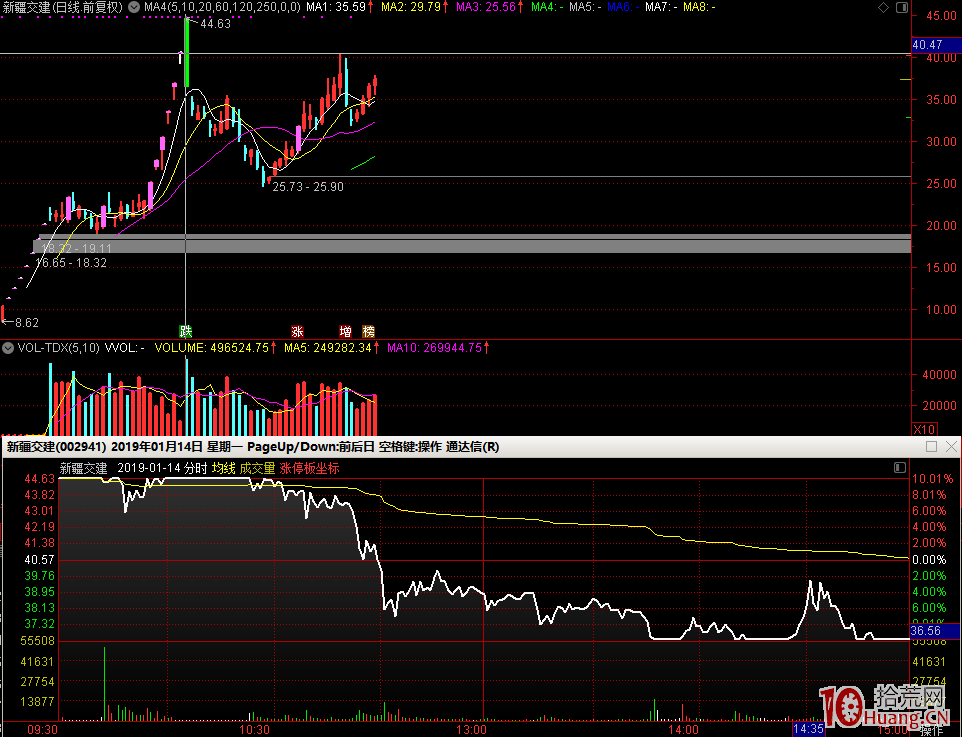Click the X10 volume scale indicator
The height and width of the screenshot is (737, 962).
pos(925,429)
